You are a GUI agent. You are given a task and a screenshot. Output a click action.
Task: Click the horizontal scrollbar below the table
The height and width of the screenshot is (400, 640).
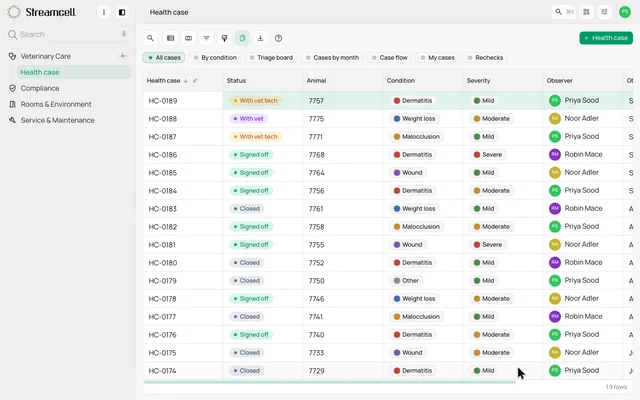[330, 382]
